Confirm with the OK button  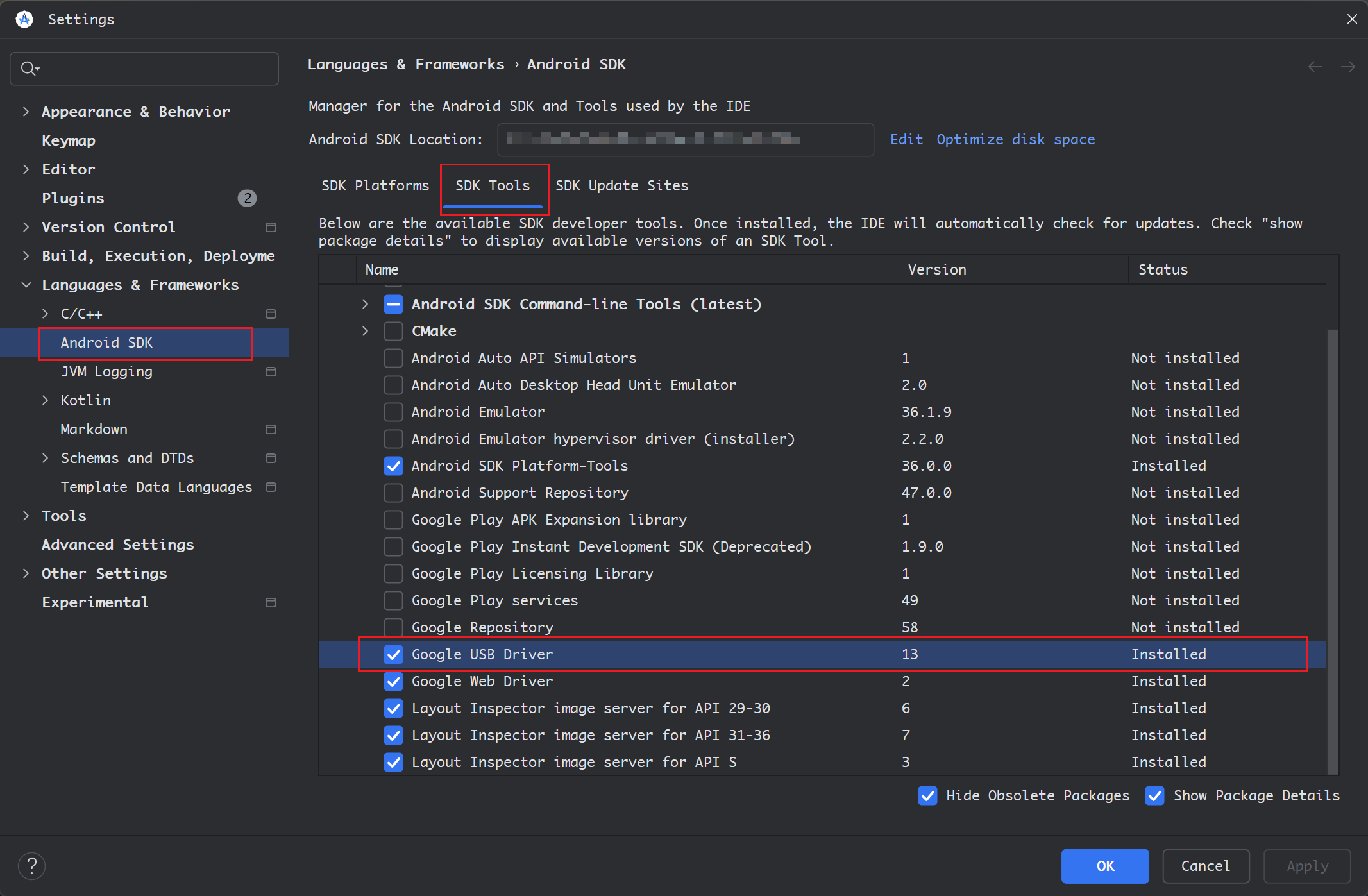tap(1105, 866)
